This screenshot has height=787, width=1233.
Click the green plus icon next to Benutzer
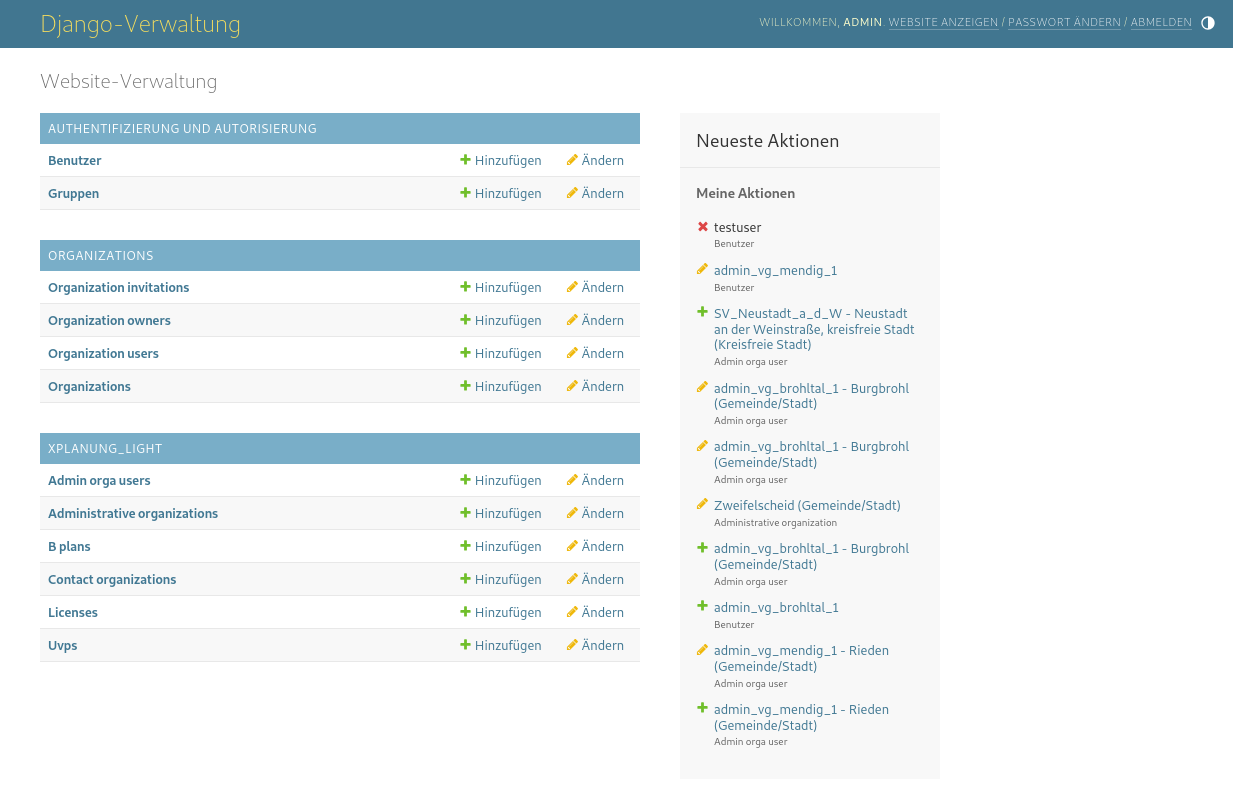(x=465, y=160)
